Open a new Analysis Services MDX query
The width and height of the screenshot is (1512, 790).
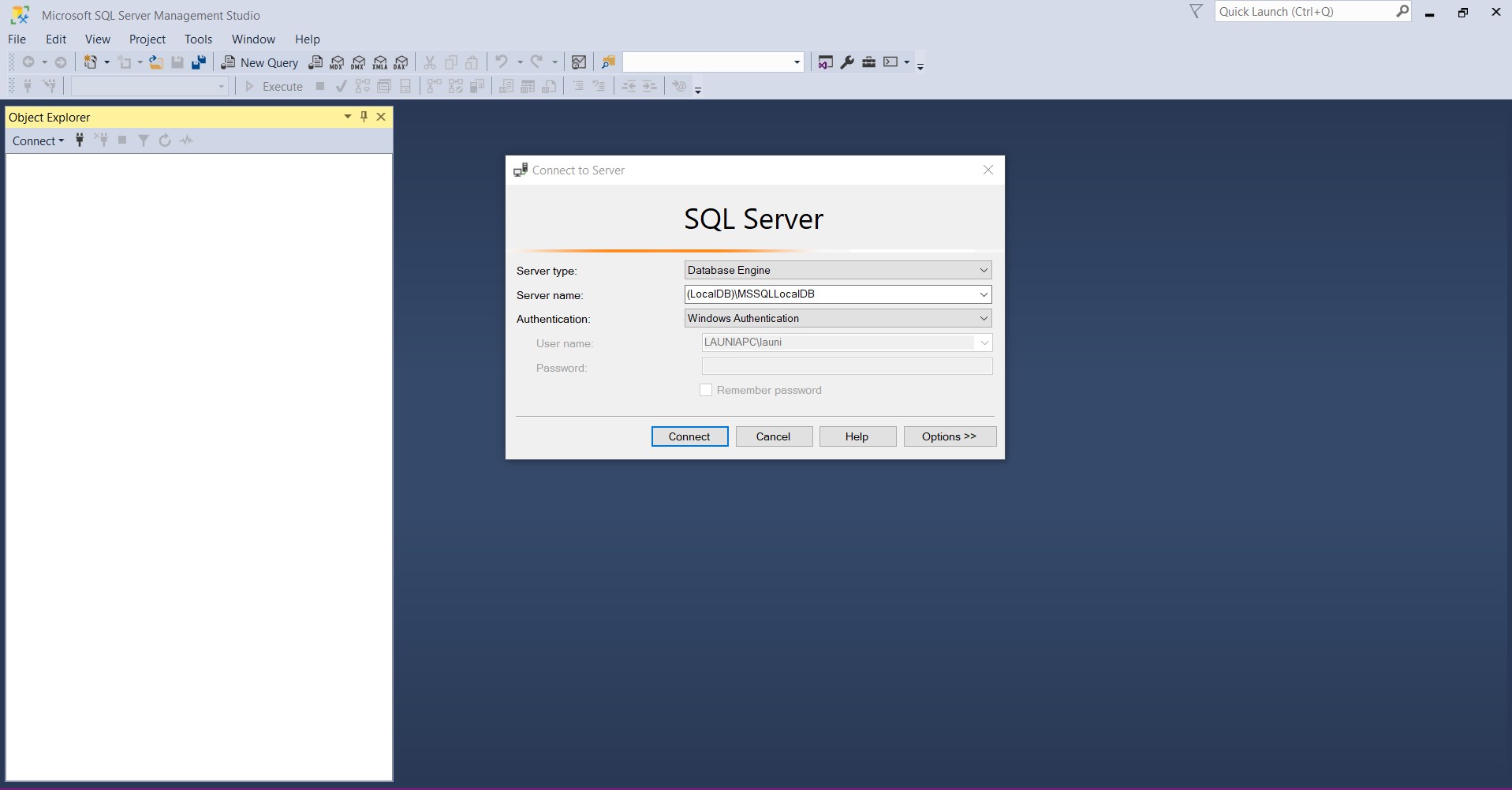click(337, 62)
